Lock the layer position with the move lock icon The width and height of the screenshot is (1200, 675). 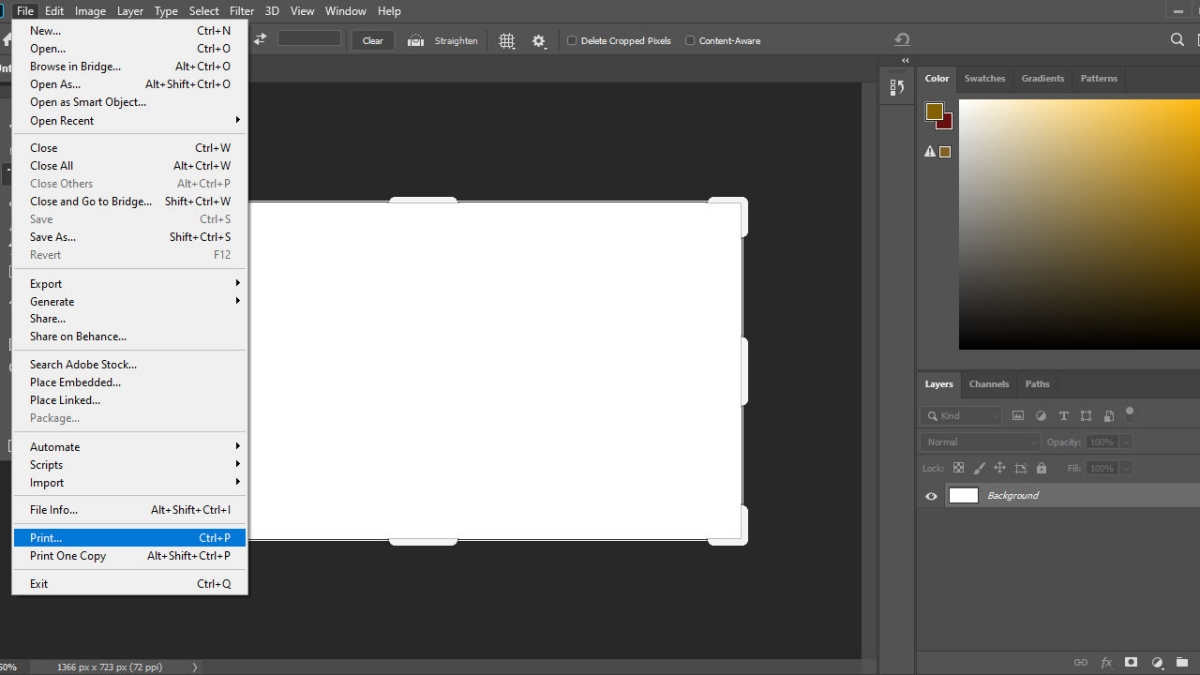tap(1000, 467)
